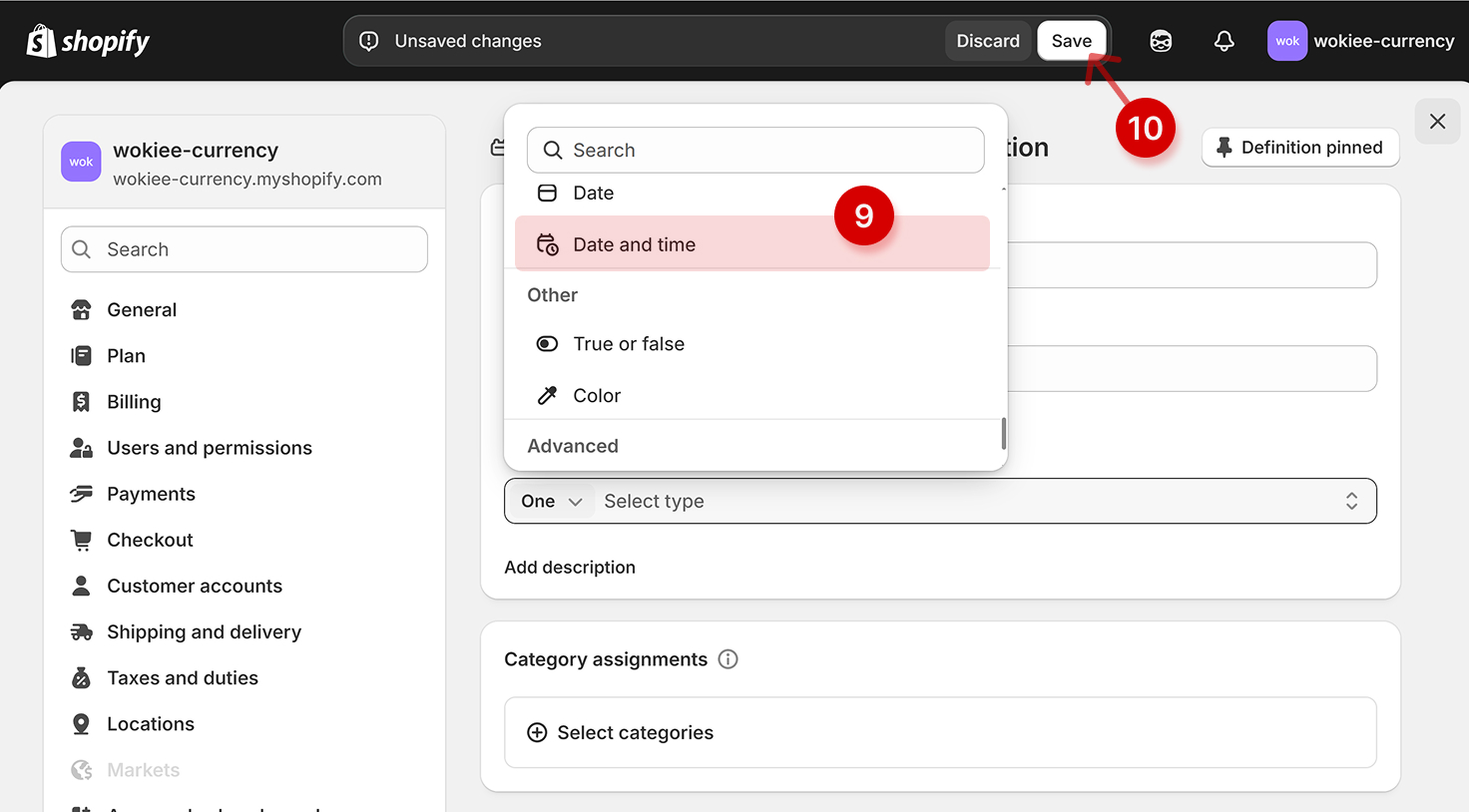Click the Shopify logo in header
Viewport: 1469px width, 812px height.
(88, 41)
